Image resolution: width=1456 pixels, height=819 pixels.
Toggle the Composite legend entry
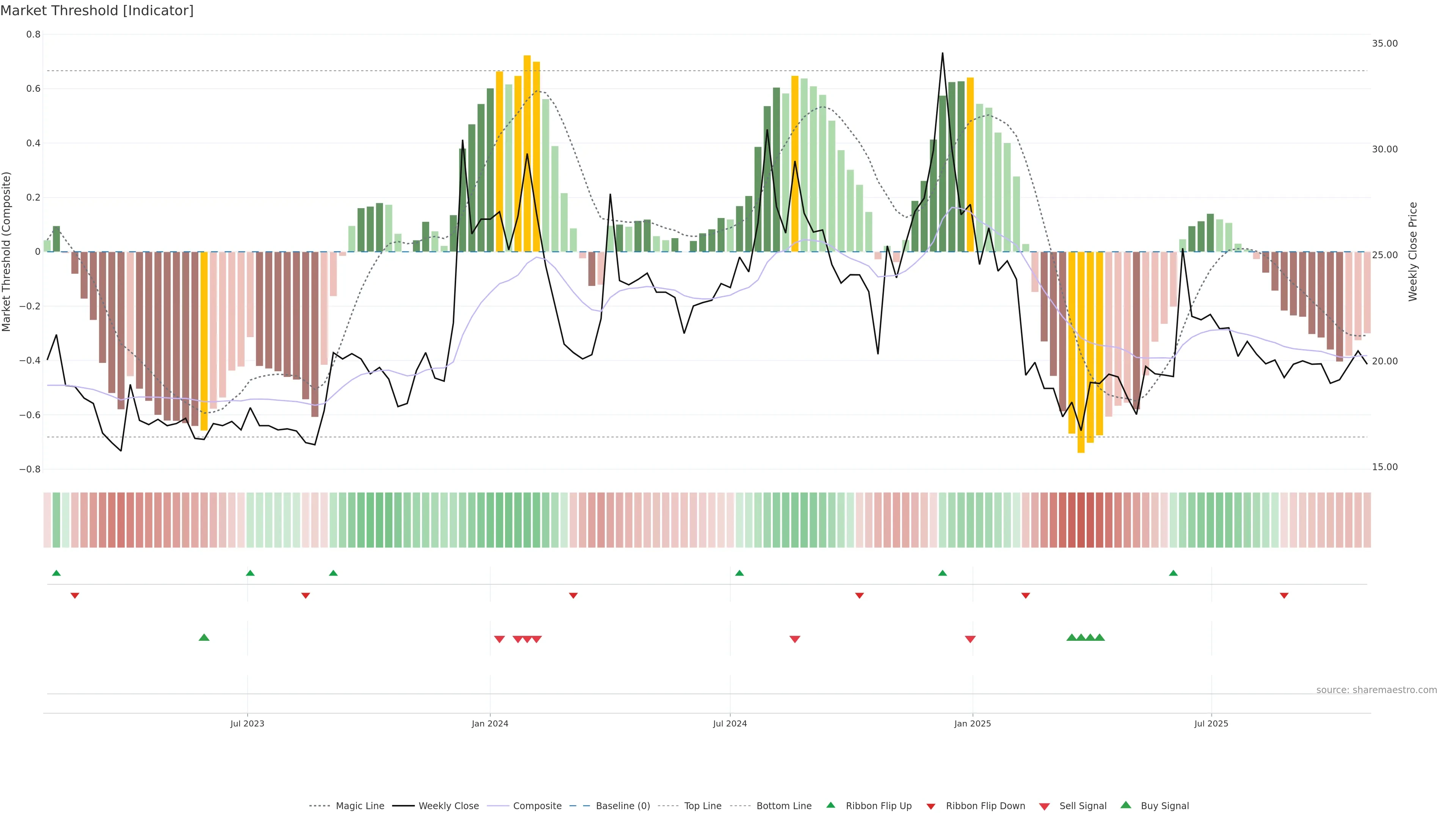click(x=537, y=806)
